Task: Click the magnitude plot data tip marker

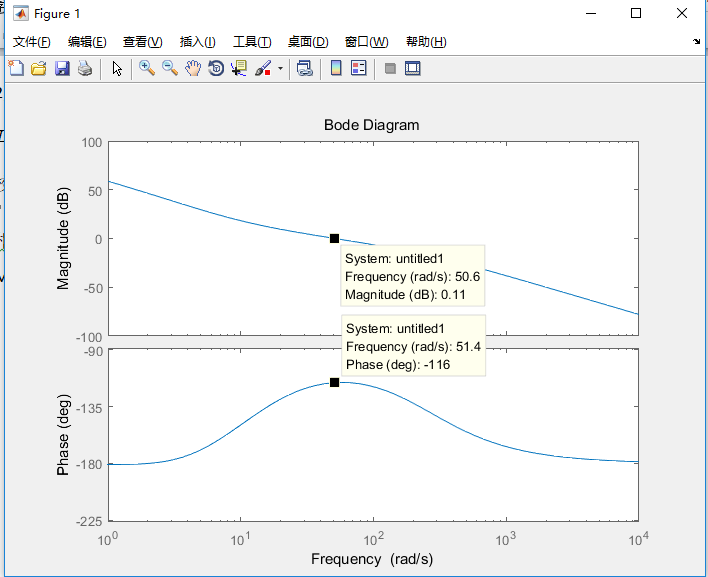Action: pyautogui.click(x=334, y=238)
